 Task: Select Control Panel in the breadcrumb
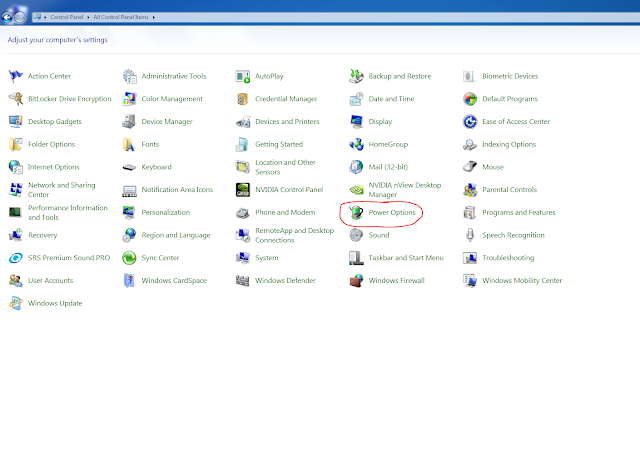coord(67,17)
